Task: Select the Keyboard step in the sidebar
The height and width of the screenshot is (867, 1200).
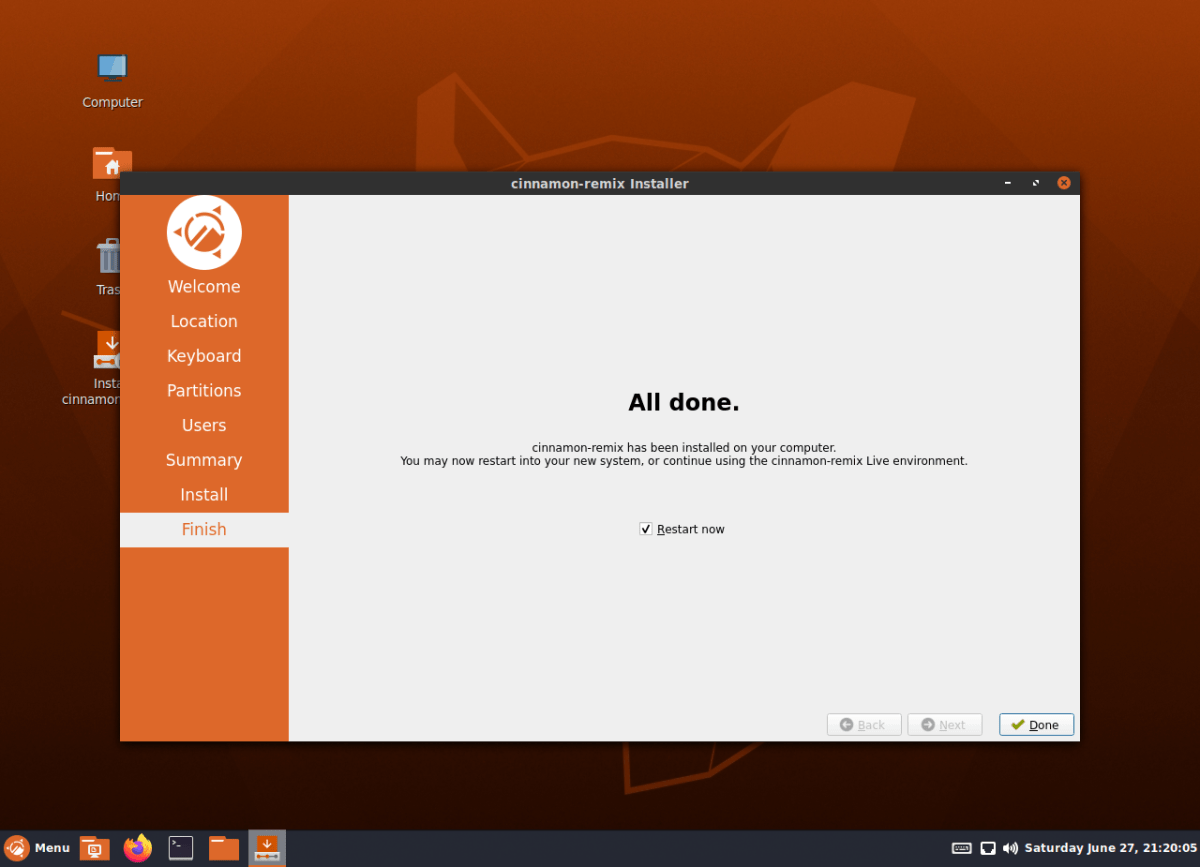Action: (x=204, y=356)
